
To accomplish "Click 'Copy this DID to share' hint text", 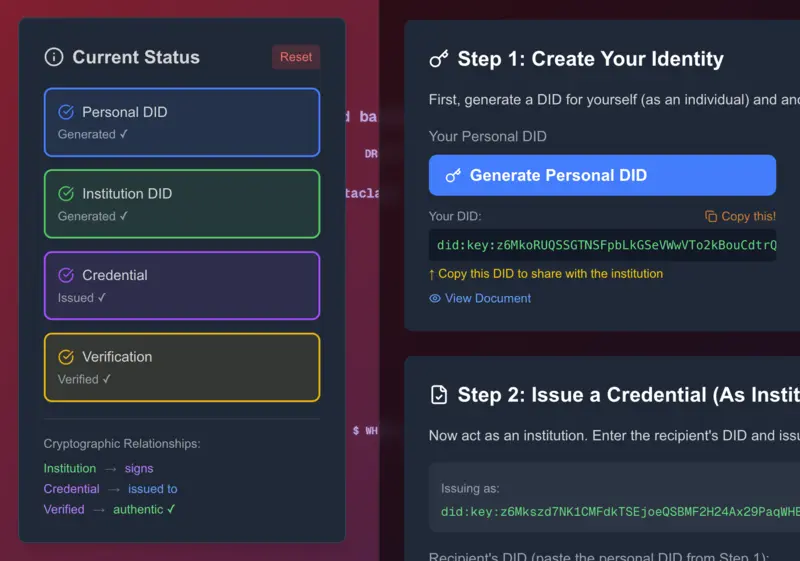I will point(546,274).
